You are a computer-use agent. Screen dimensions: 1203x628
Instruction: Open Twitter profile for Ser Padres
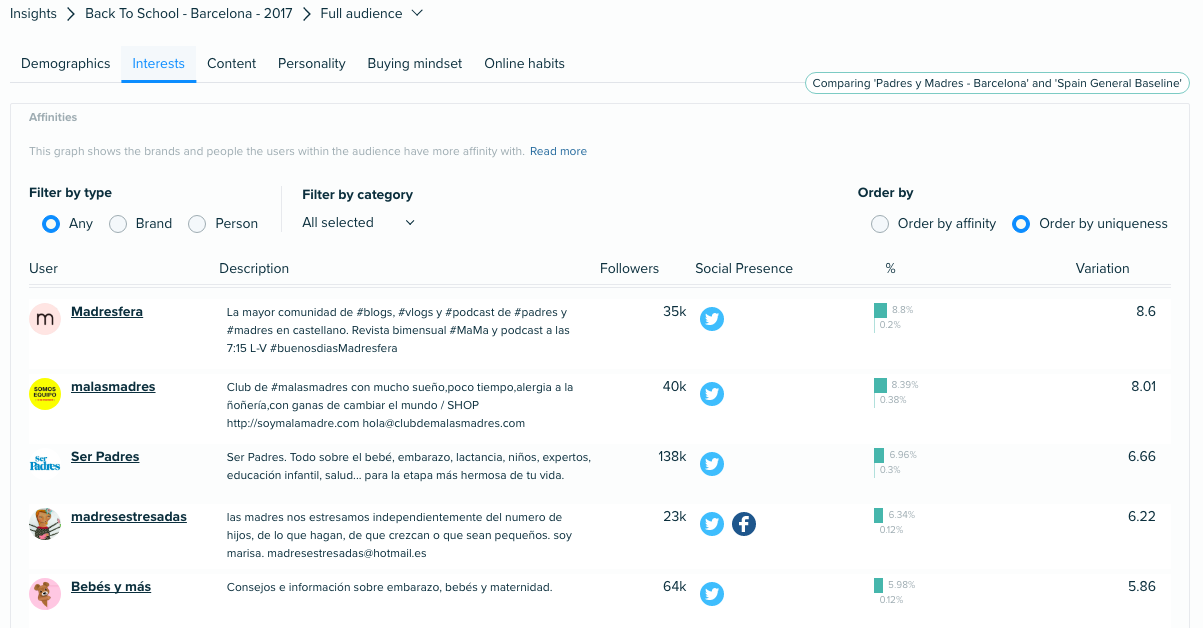pos(712,464)
